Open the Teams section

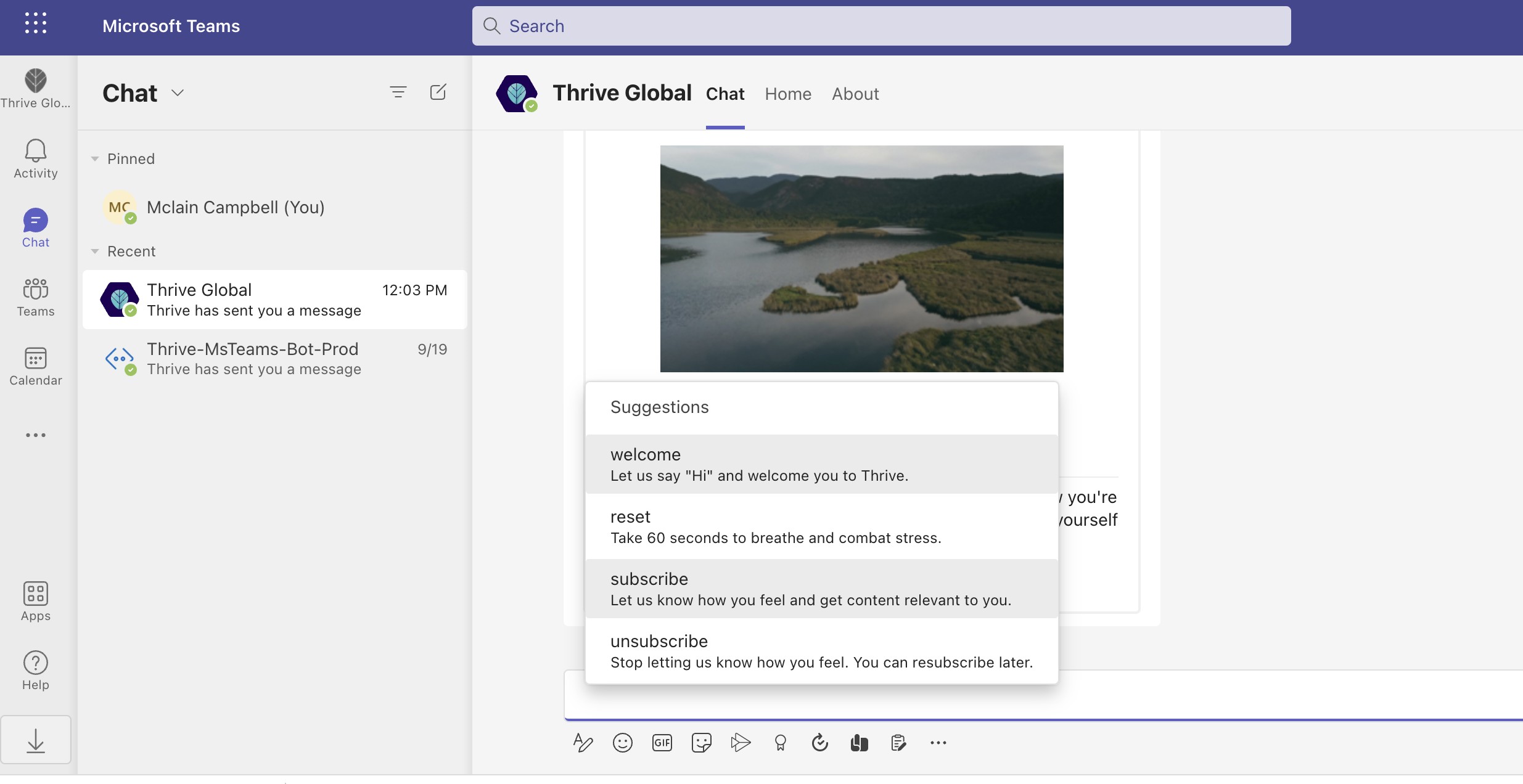[x=36, y=297]
